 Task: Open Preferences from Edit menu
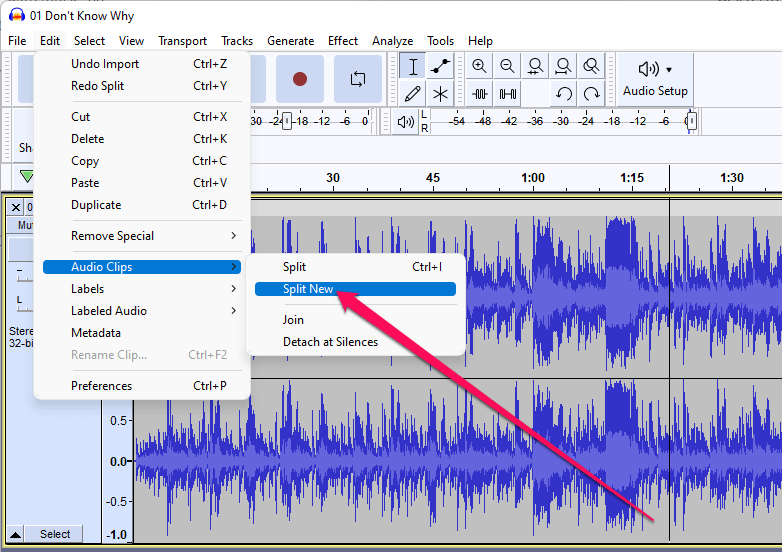[142, 385]
